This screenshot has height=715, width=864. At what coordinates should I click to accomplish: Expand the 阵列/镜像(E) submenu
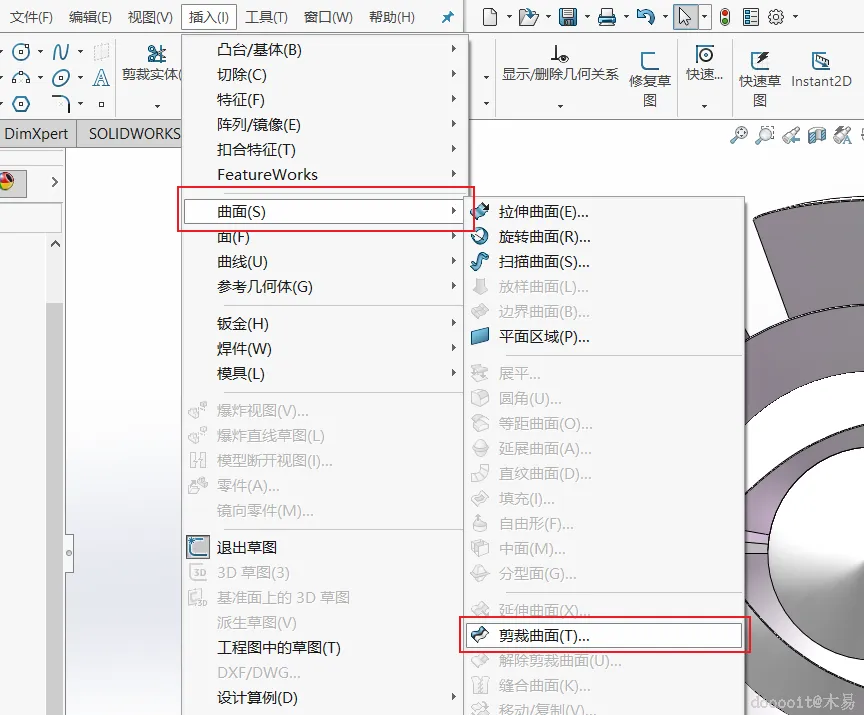323,124
